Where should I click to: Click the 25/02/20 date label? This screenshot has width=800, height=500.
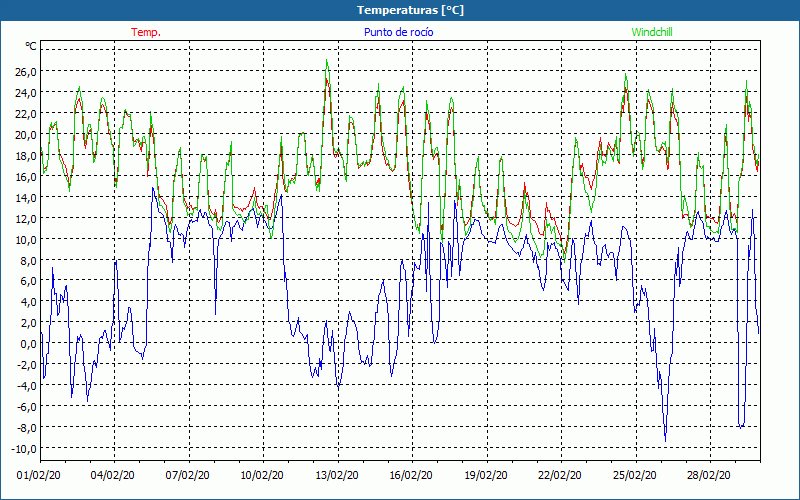(635, 476)
